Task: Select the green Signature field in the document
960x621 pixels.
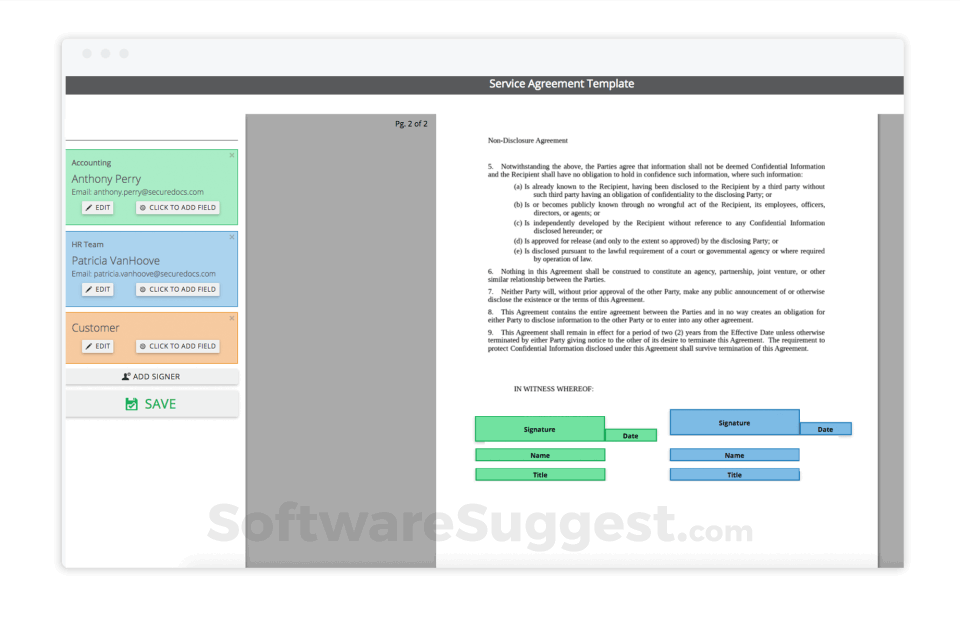Action: (x=540, y=428)
